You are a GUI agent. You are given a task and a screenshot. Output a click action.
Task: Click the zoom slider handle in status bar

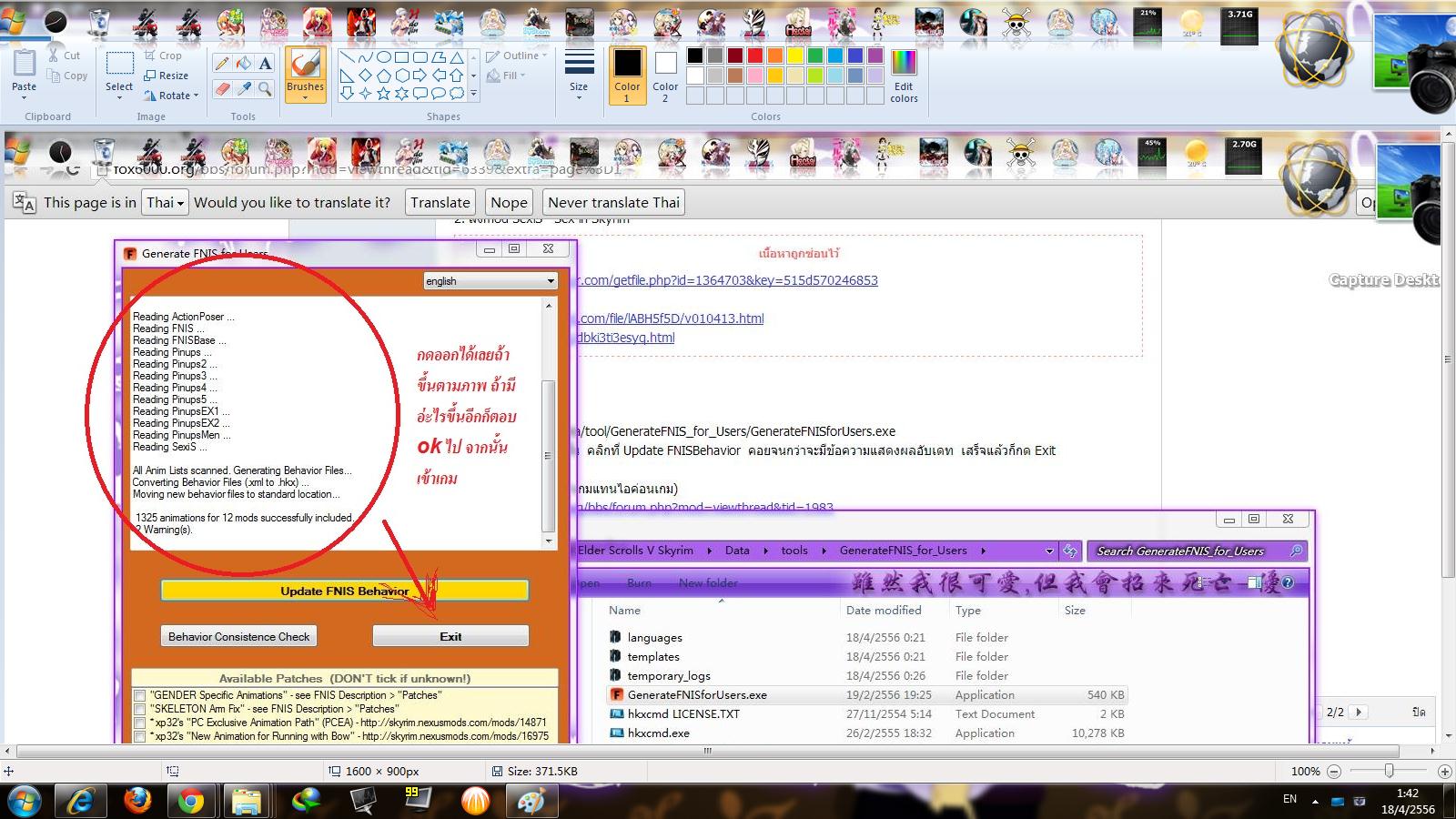pos(1389,771)
